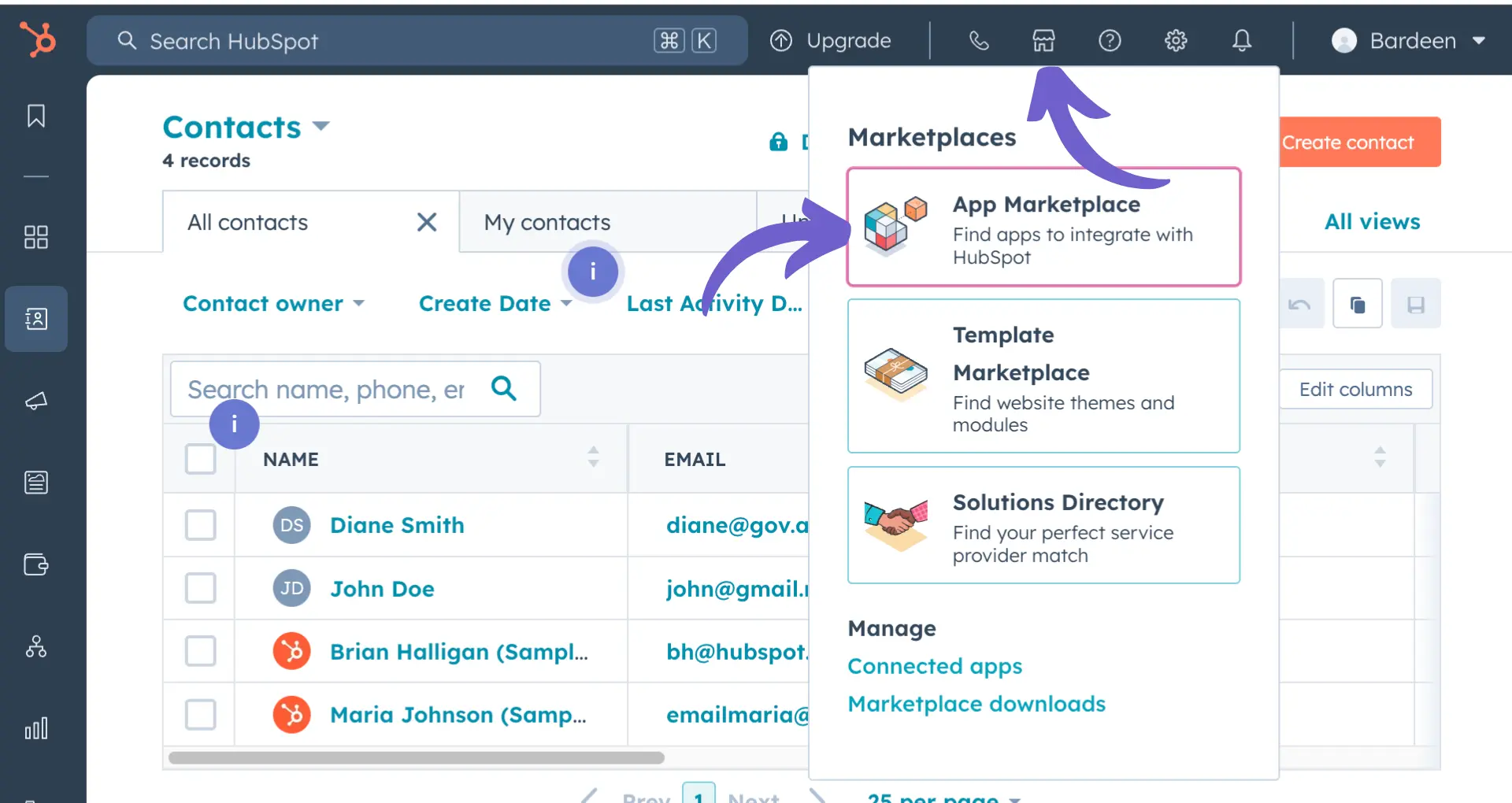Click the info bubble above NAME column
The image size is (1512, 803).
[x=234, y=424]
